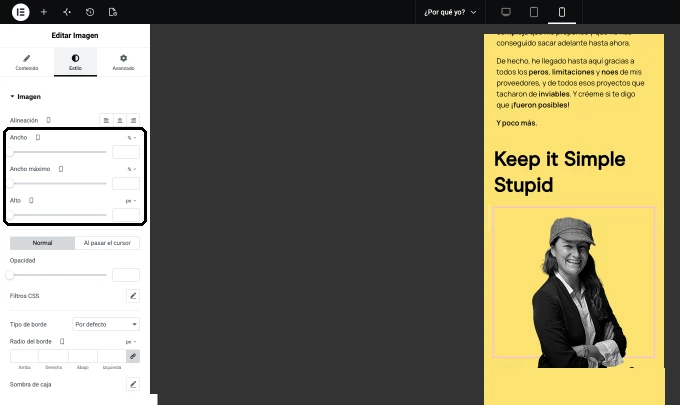
Task: Select the Y poco más text
Action: click(517, 123)
